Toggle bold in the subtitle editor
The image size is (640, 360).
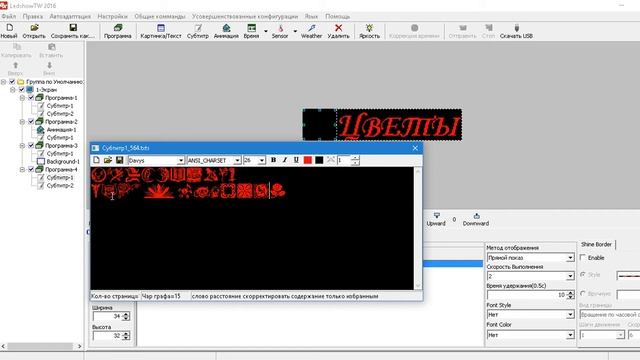pyautogui.click(x=273, y=160)
